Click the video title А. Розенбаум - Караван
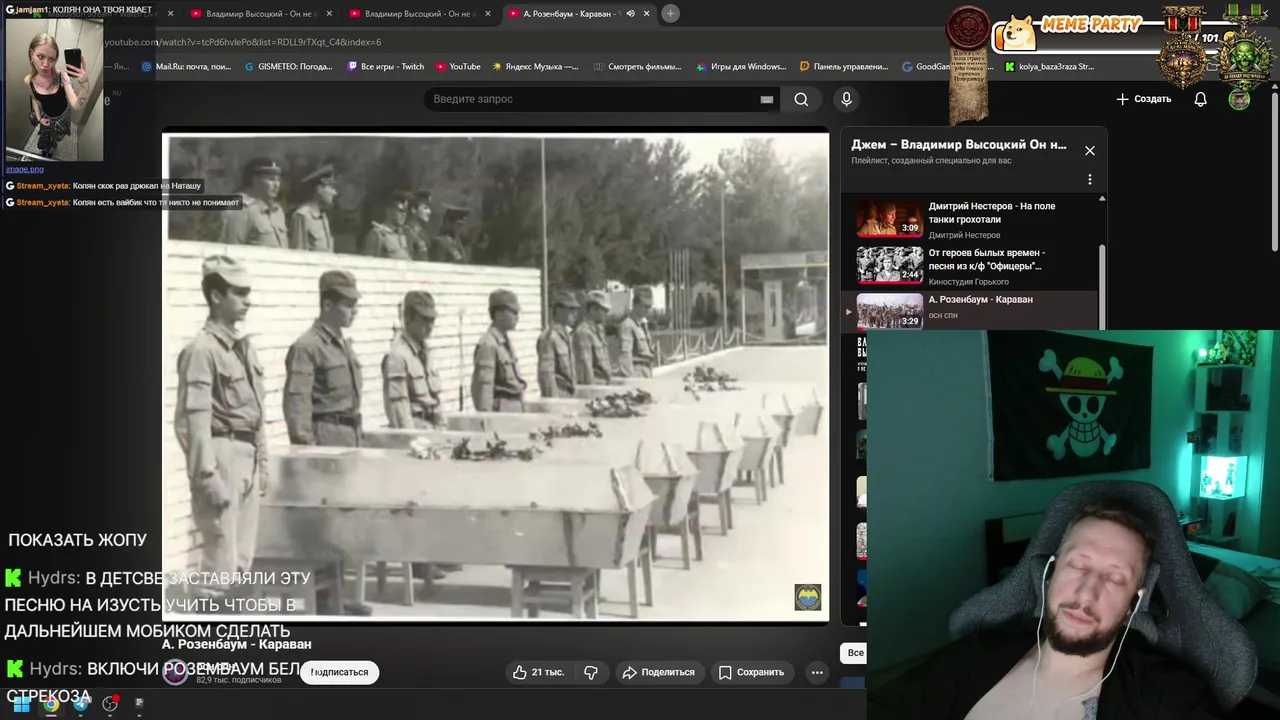Viewport: 1280px width, 720px height. pos(237,645)
